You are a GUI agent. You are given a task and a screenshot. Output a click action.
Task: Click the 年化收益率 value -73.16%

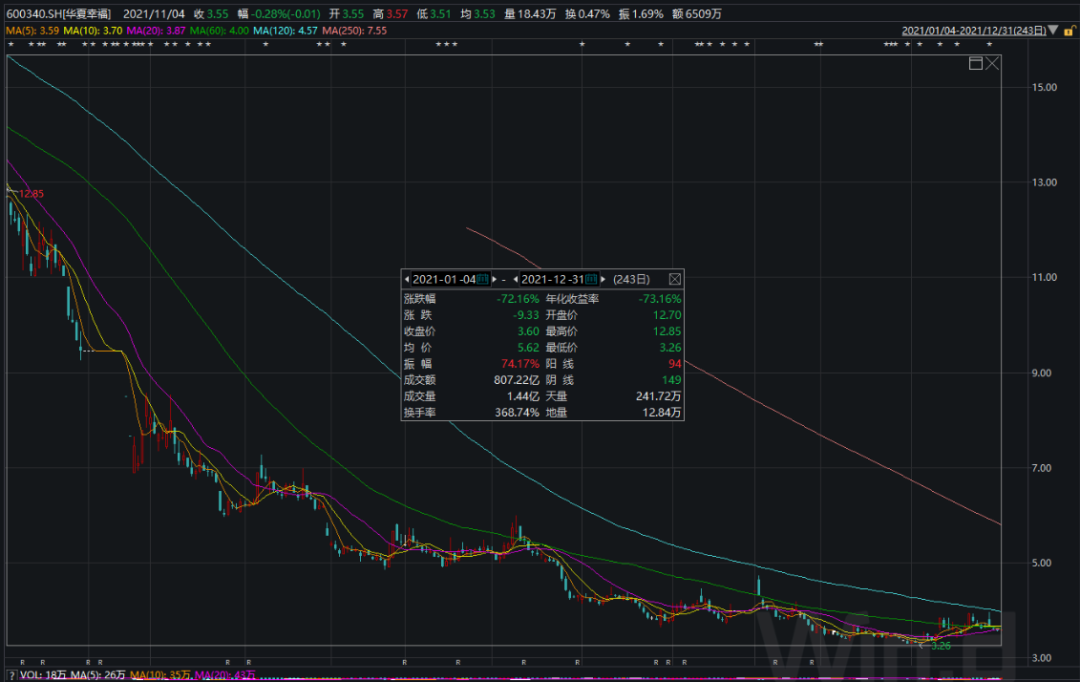660,299
